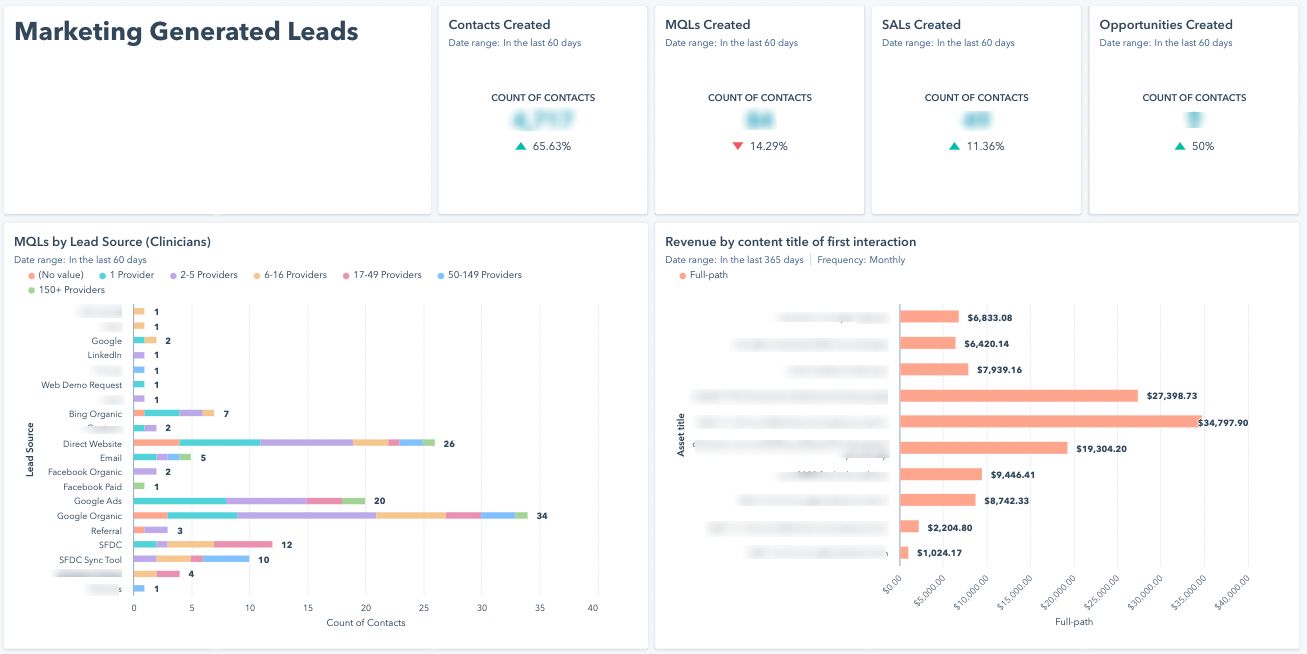
Task: Click the 65.63% change value
Action: (x=553, y=146)
